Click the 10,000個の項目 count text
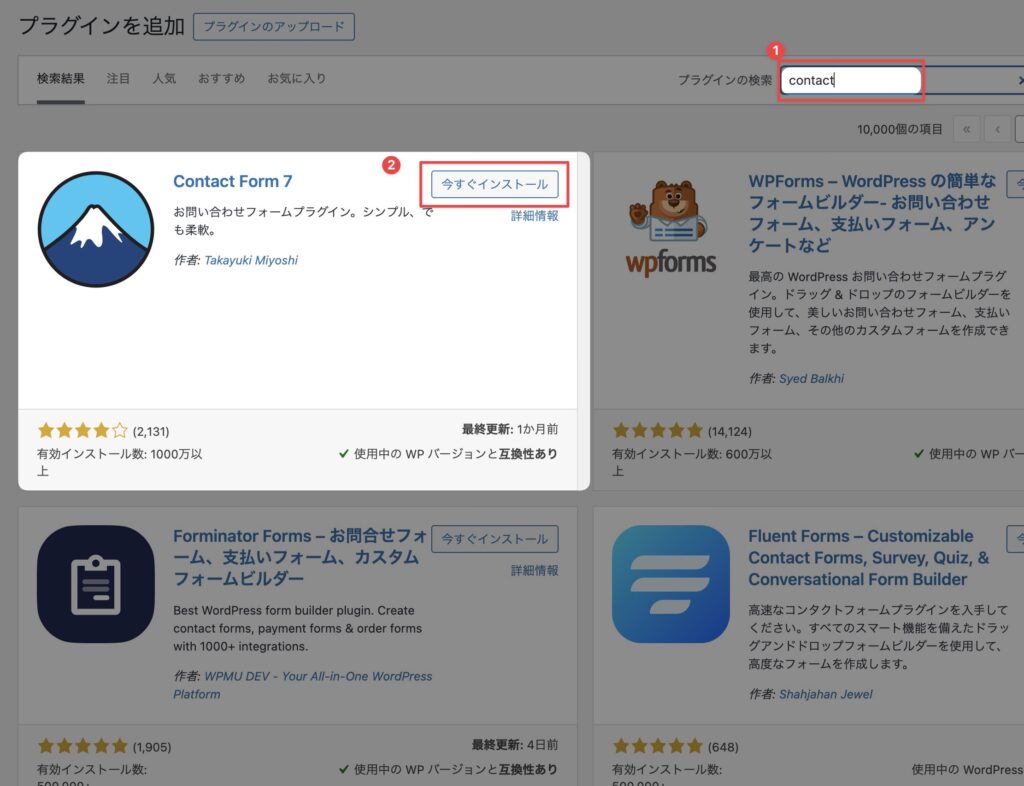This screenshot has width=1024, height=786. (900, 129)
